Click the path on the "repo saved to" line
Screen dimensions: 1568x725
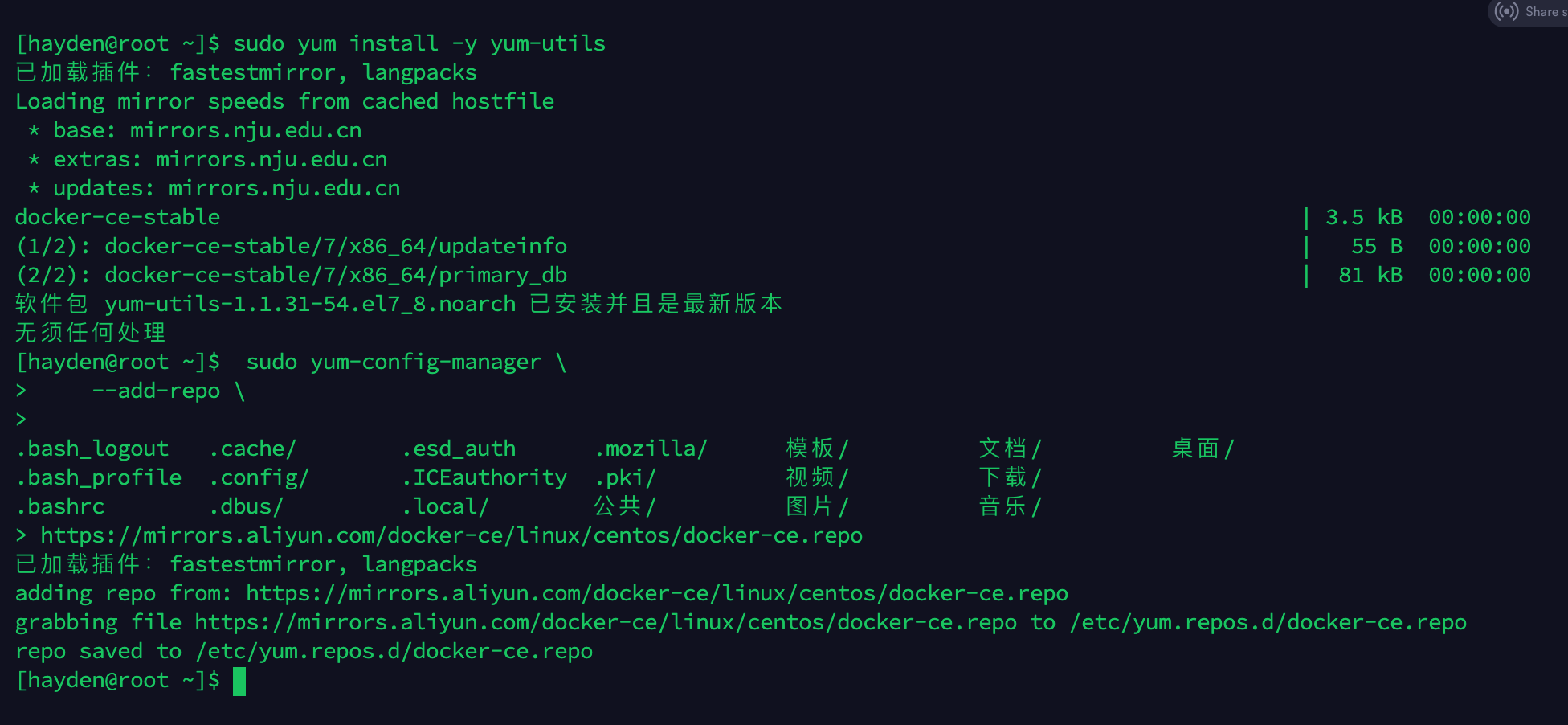point(394,652)
